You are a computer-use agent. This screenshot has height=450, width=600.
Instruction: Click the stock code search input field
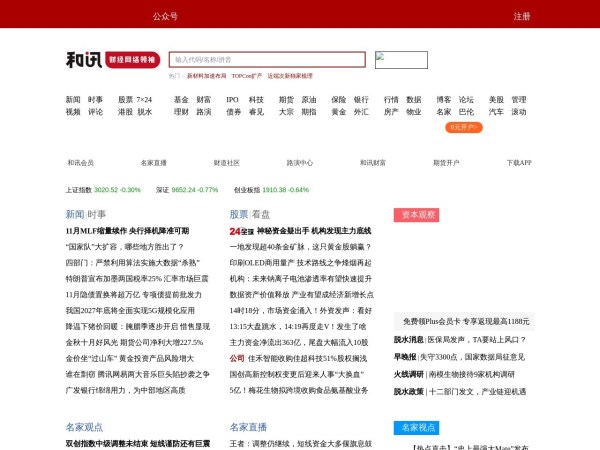click(x=266, y=60)
